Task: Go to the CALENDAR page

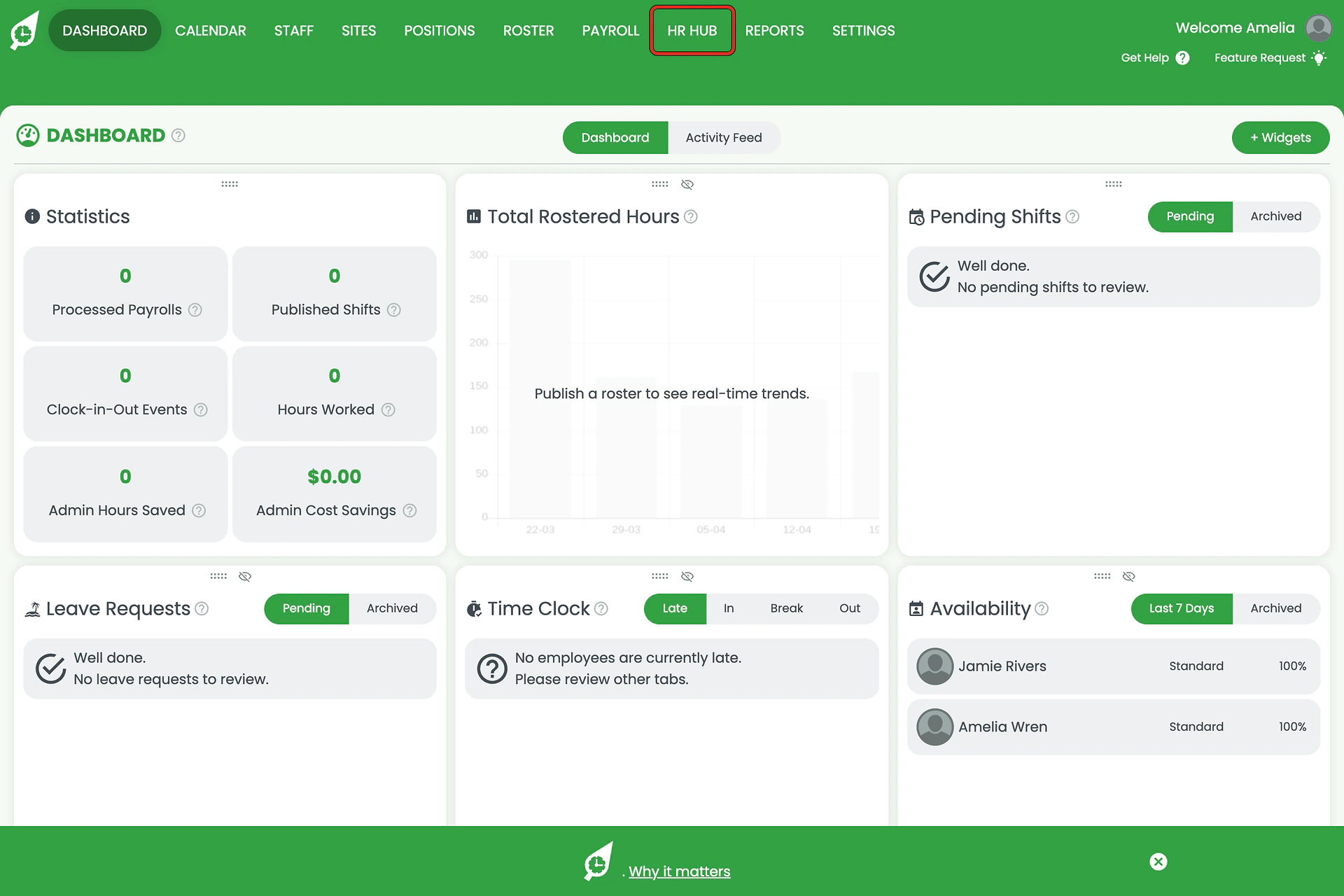Action: pos(211,30)
